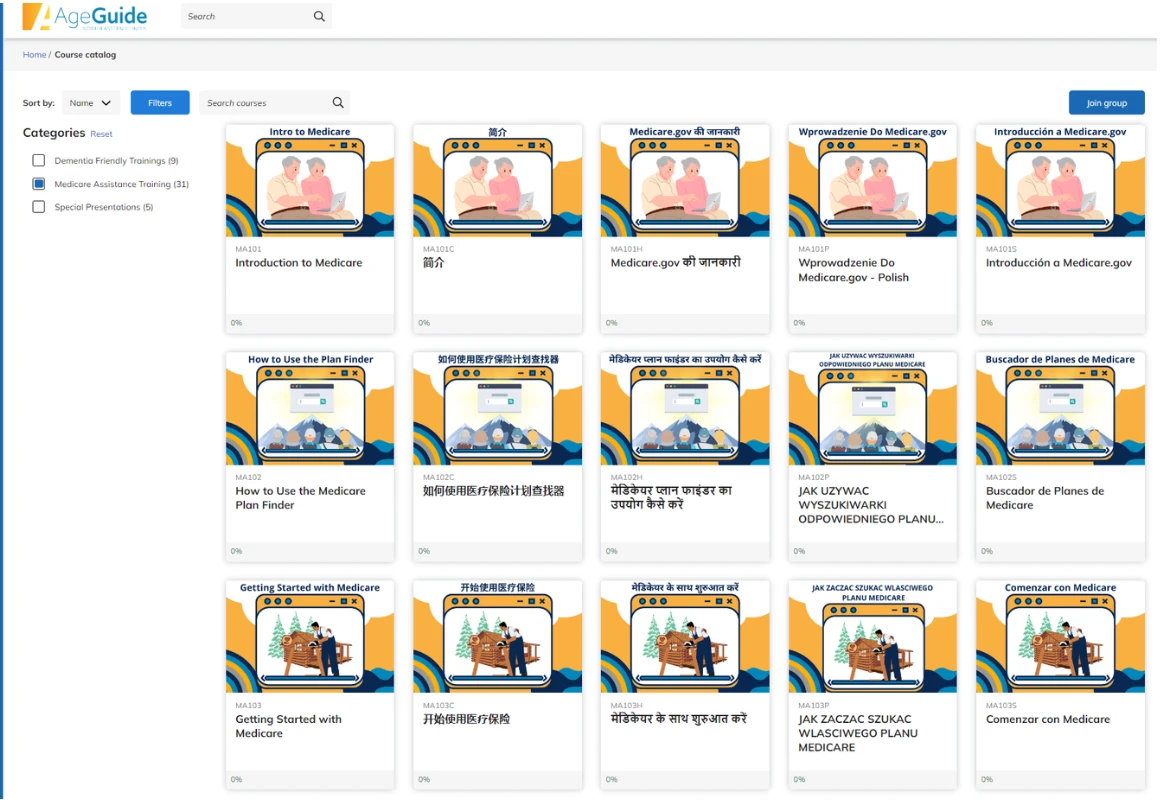Open the 如何使用医疗保险计划查找器 course thumbnail
The image size is (1172, 804).
coord(498,408)
